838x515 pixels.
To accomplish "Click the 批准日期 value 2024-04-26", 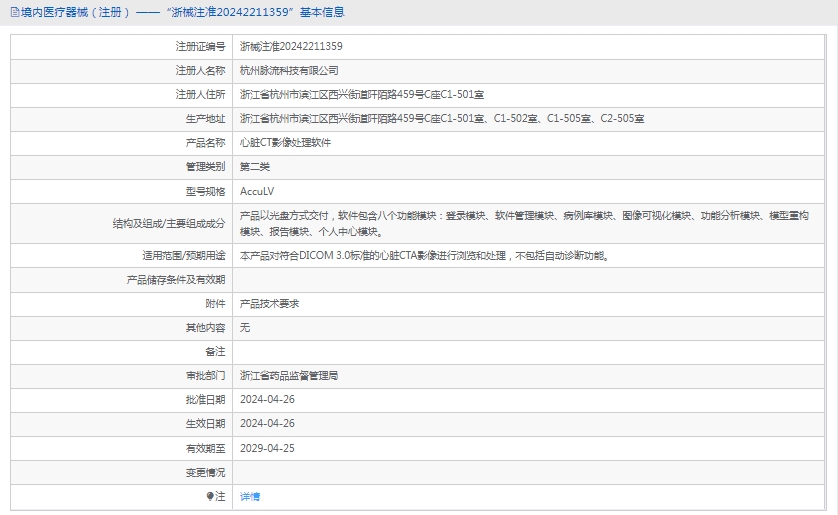I will pyautogui.click(x=268, y=400).
